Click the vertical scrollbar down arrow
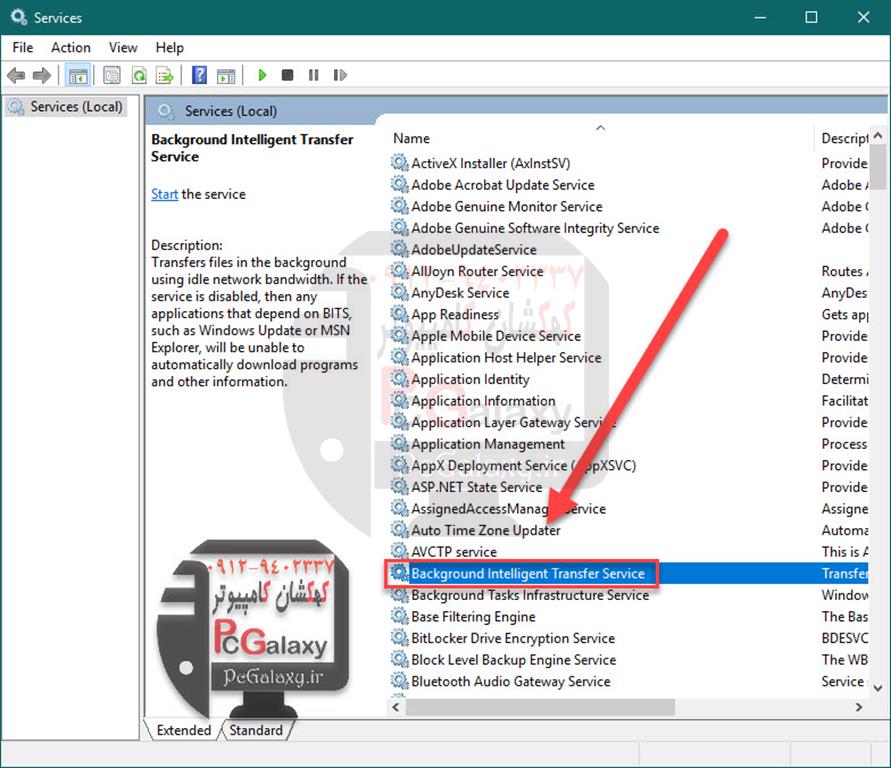891x768 pixels. point(878,687)
